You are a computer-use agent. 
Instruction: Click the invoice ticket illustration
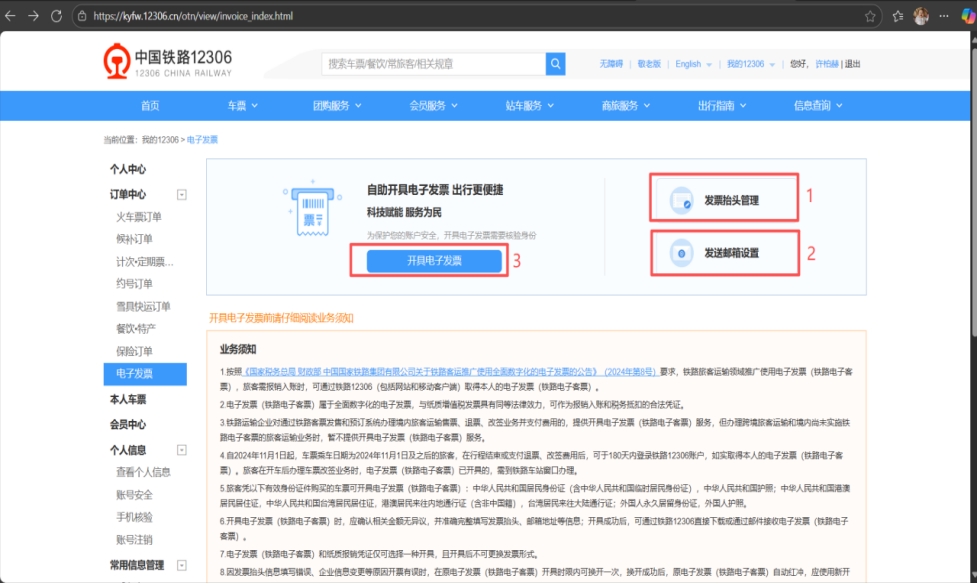coord(312,210)
